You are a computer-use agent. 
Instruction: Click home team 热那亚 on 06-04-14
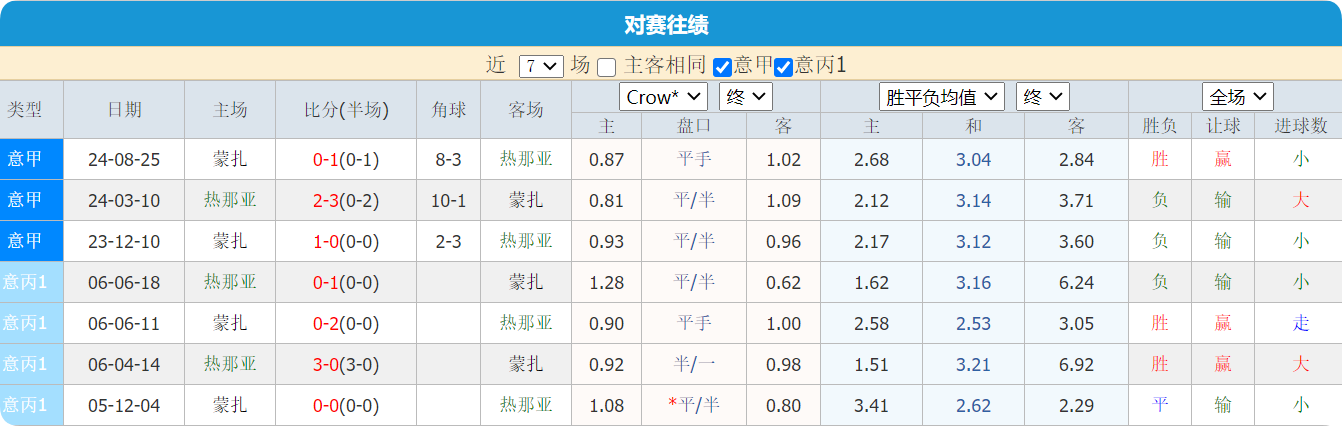pos(230,364)
